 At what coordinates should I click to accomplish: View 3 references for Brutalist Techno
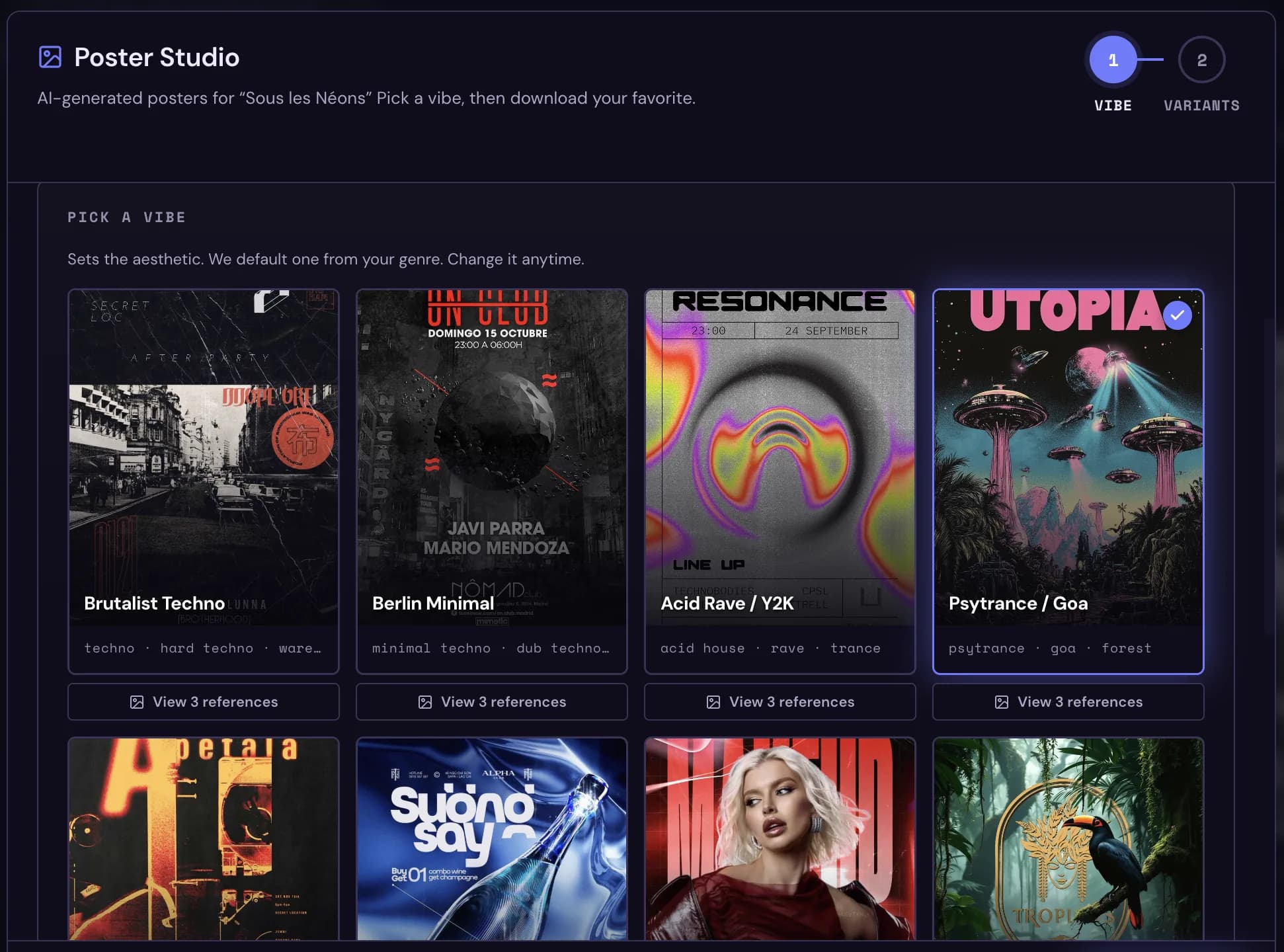click(x=204, y=701)
